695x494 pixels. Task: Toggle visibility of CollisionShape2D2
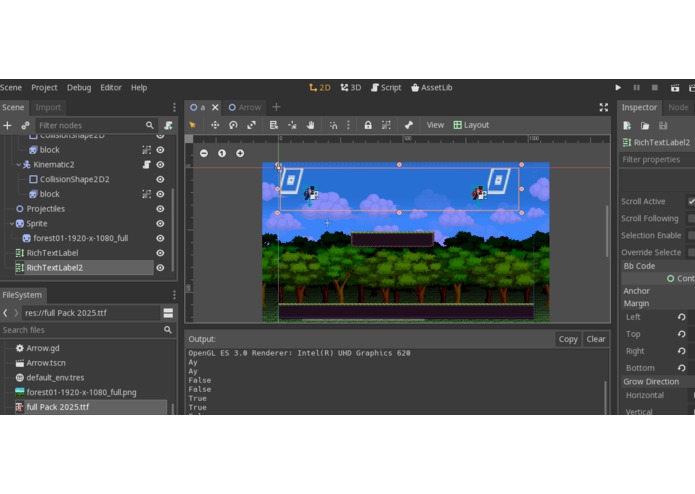tap(160, 179)
